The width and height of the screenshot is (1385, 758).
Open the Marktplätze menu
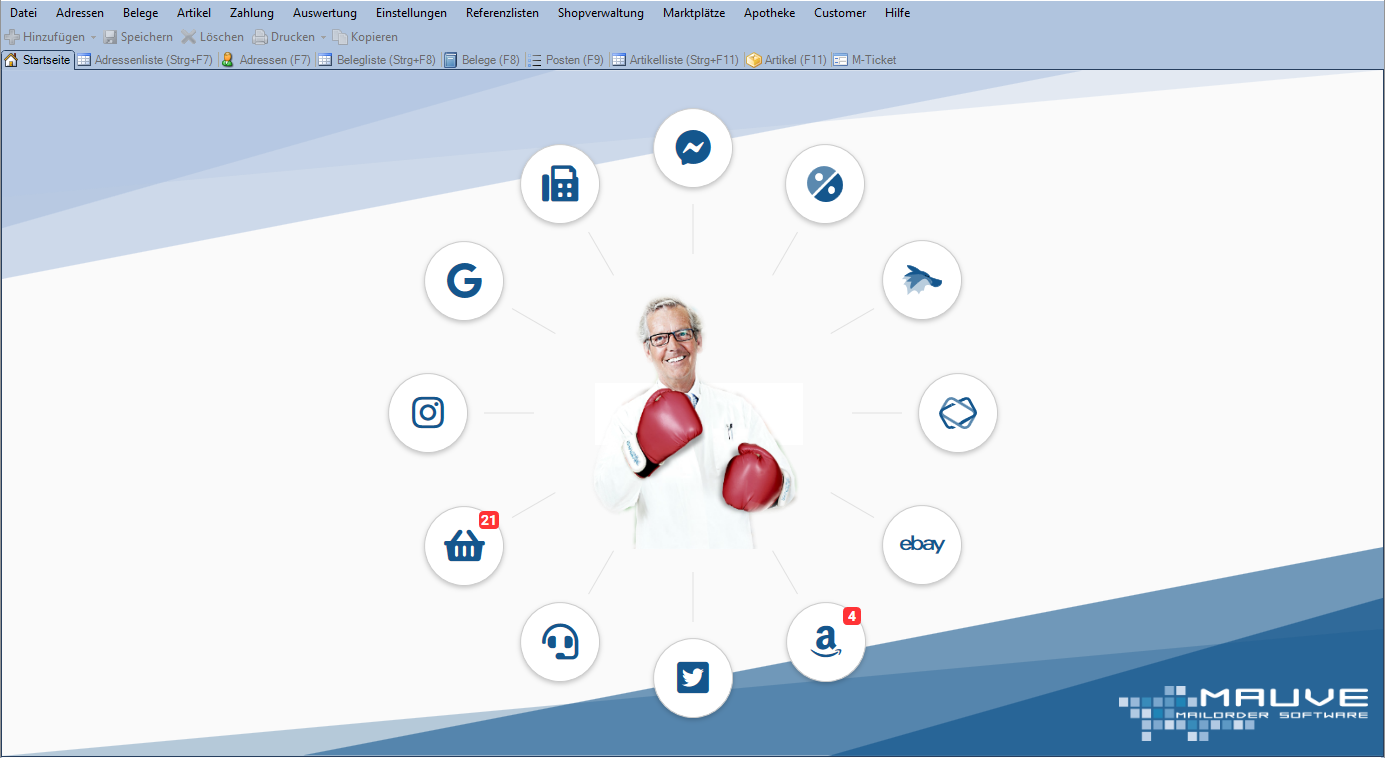click(693, 13)
